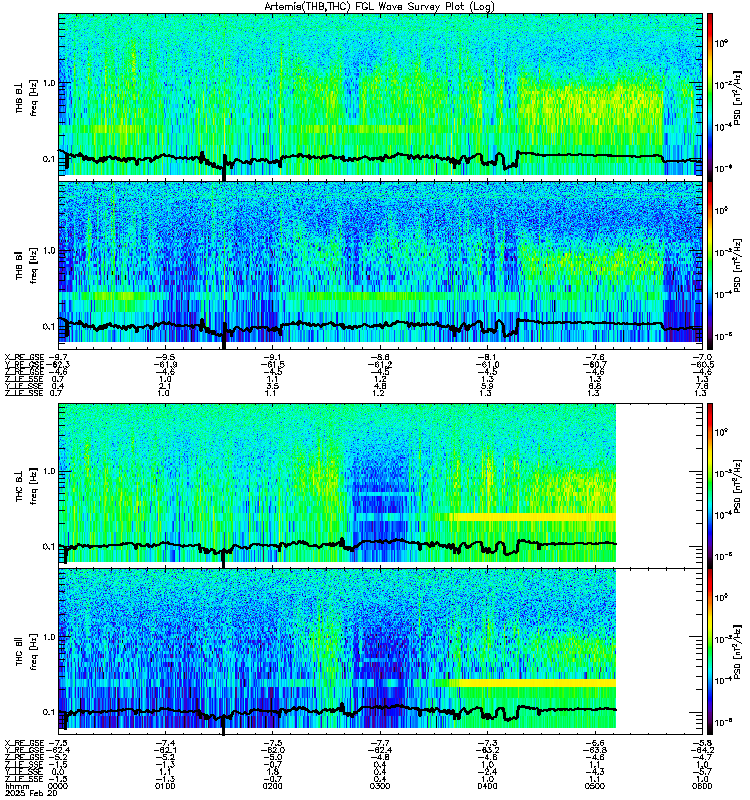Click the "1.0" frequency tick of the THC B∥ panel

[47, 637]
